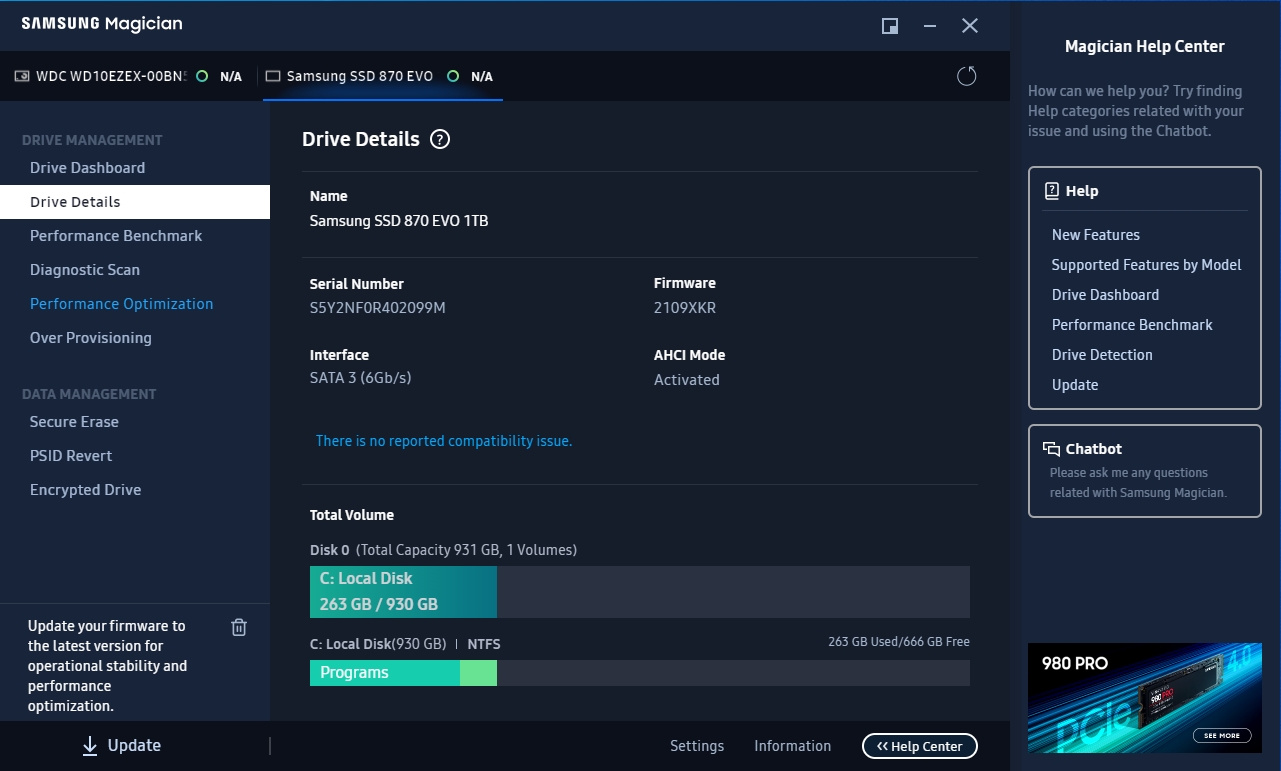The image size is (1281, 771).
Task: Click the Programs segment of the volume bar
Action: point(385,673)
